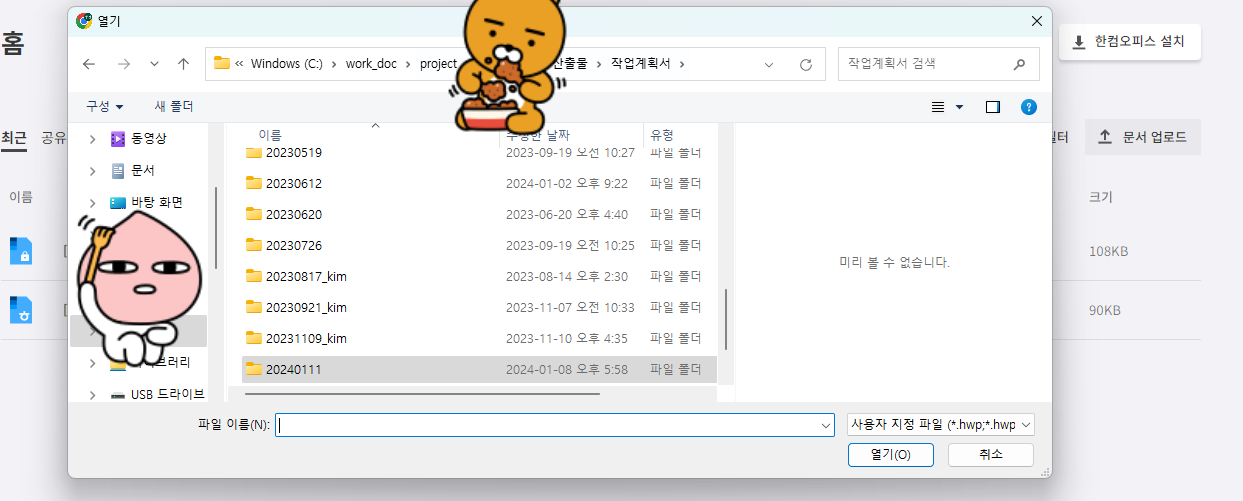Click the folder icon of 20230612
Image resolution: width=1243 pixels, height=501 pixels.
[254, 184]
